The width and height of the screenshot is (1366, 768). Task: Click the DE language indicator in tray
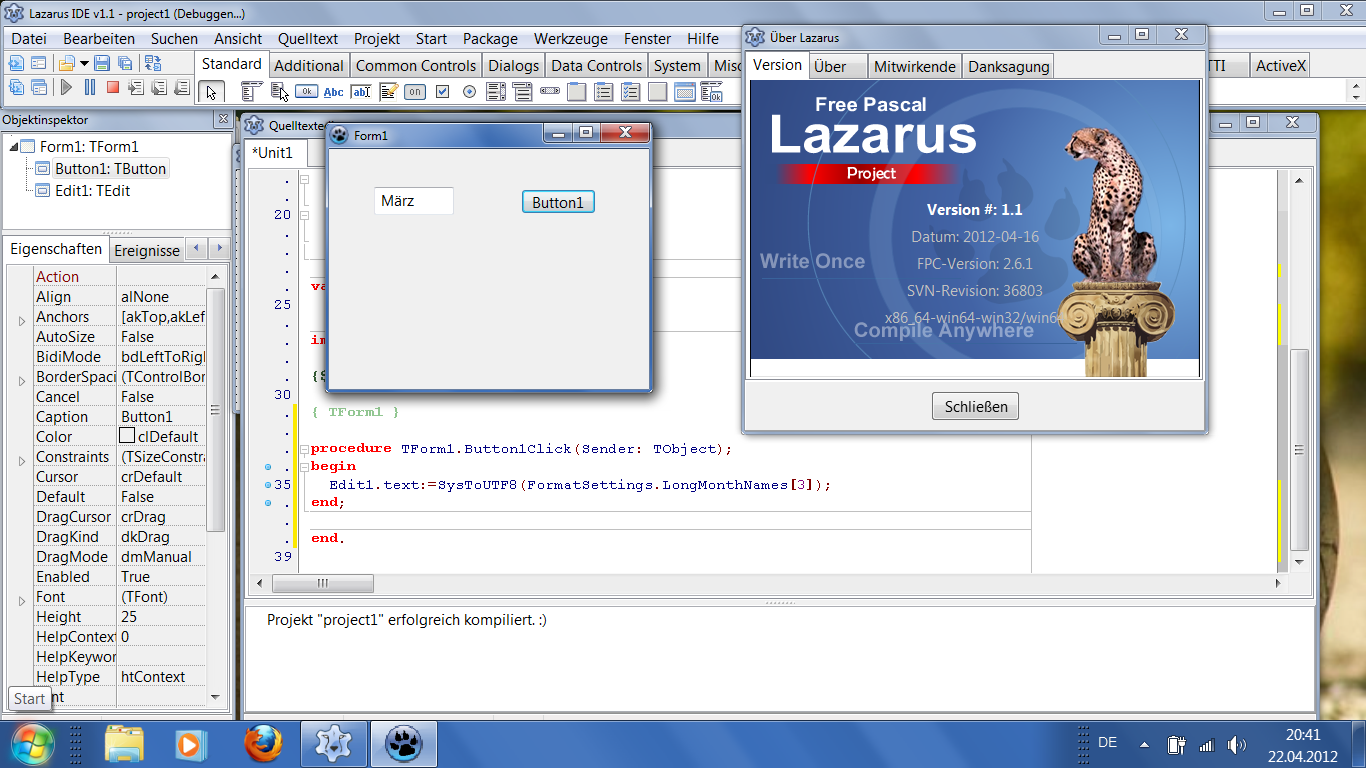pyautogui.click(x=1107, y=742)
